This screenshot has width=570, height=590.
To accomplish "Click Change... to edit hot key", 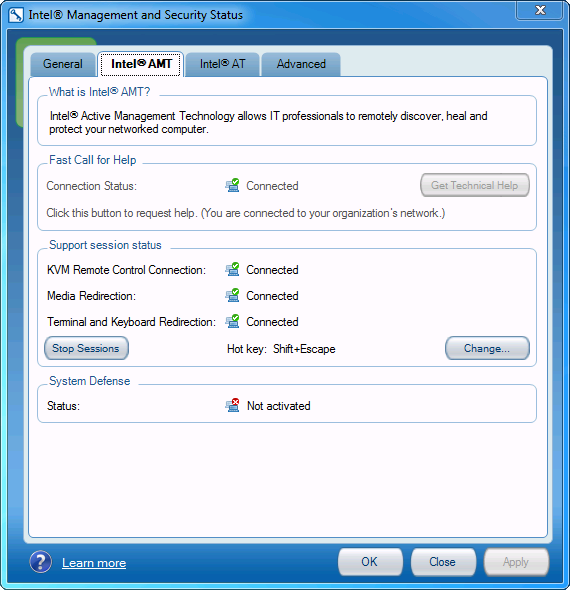I will [487, 348].
